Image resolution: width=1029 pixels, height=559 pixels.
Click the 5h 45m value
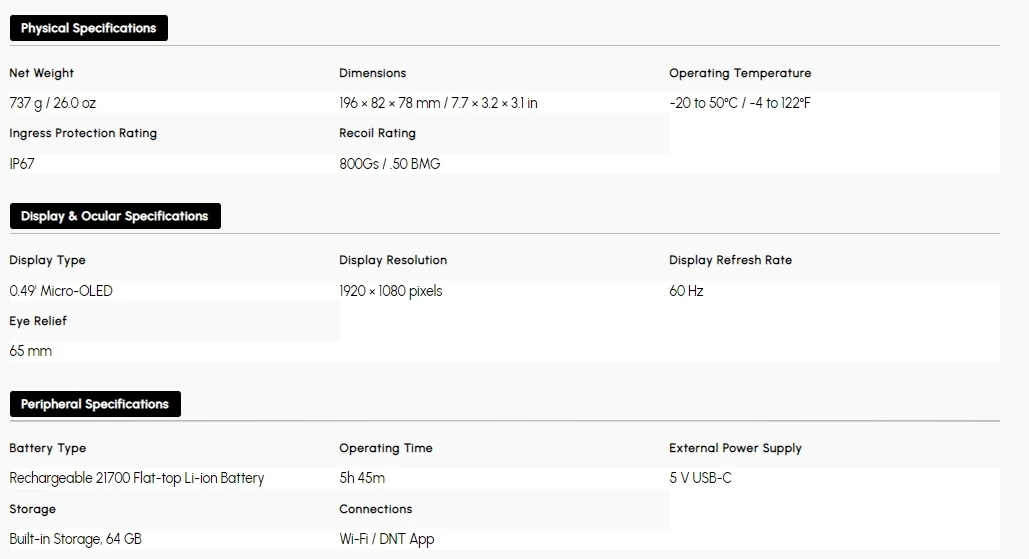click(362, 478)
